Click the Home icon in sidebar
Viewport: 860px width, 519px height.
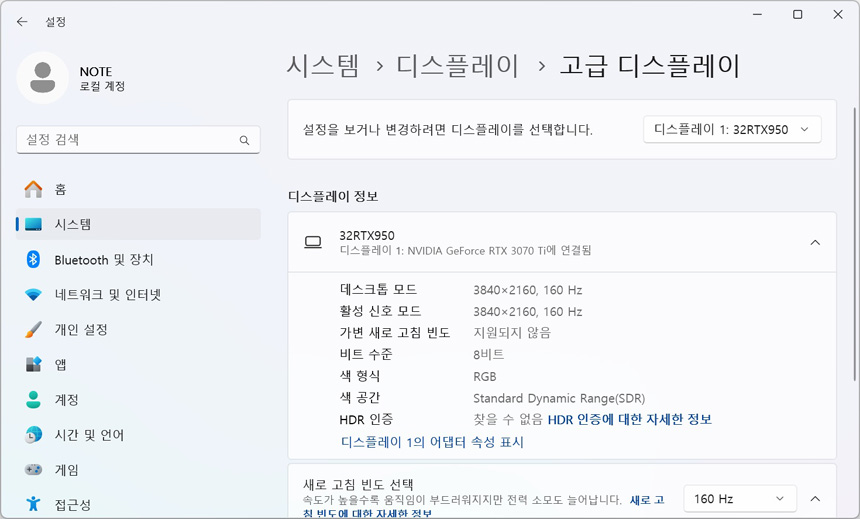(34, 189)
